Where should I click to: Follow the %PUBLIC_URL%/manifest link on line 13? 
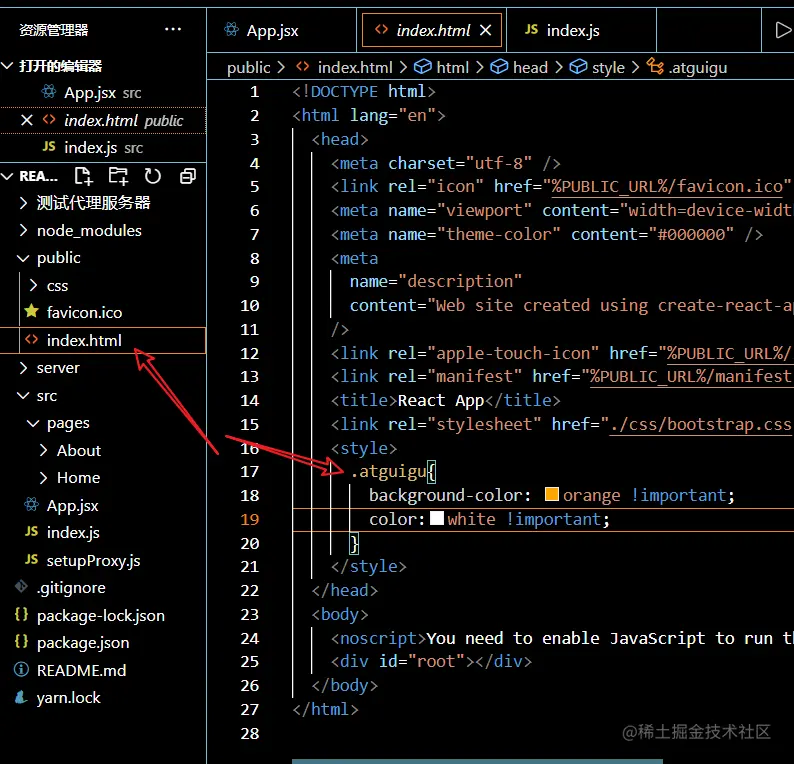(691, 377)
